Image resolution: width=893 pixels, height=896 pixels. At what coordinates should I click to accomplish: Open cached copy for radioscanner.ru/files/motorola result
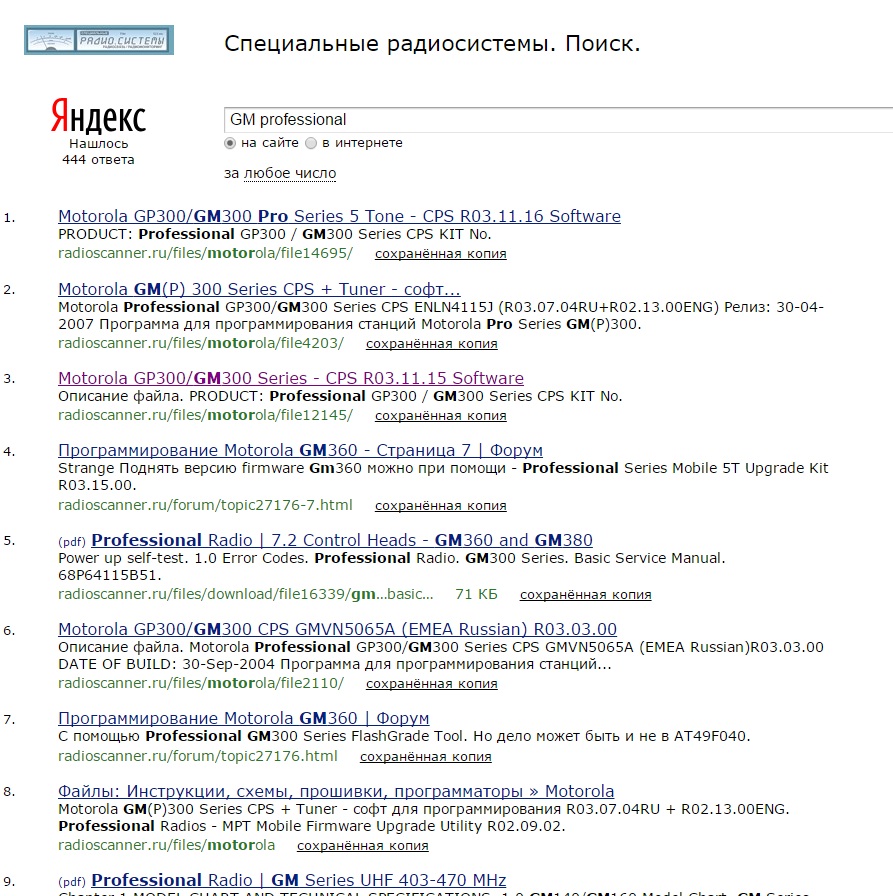click(x=363, y=846)
